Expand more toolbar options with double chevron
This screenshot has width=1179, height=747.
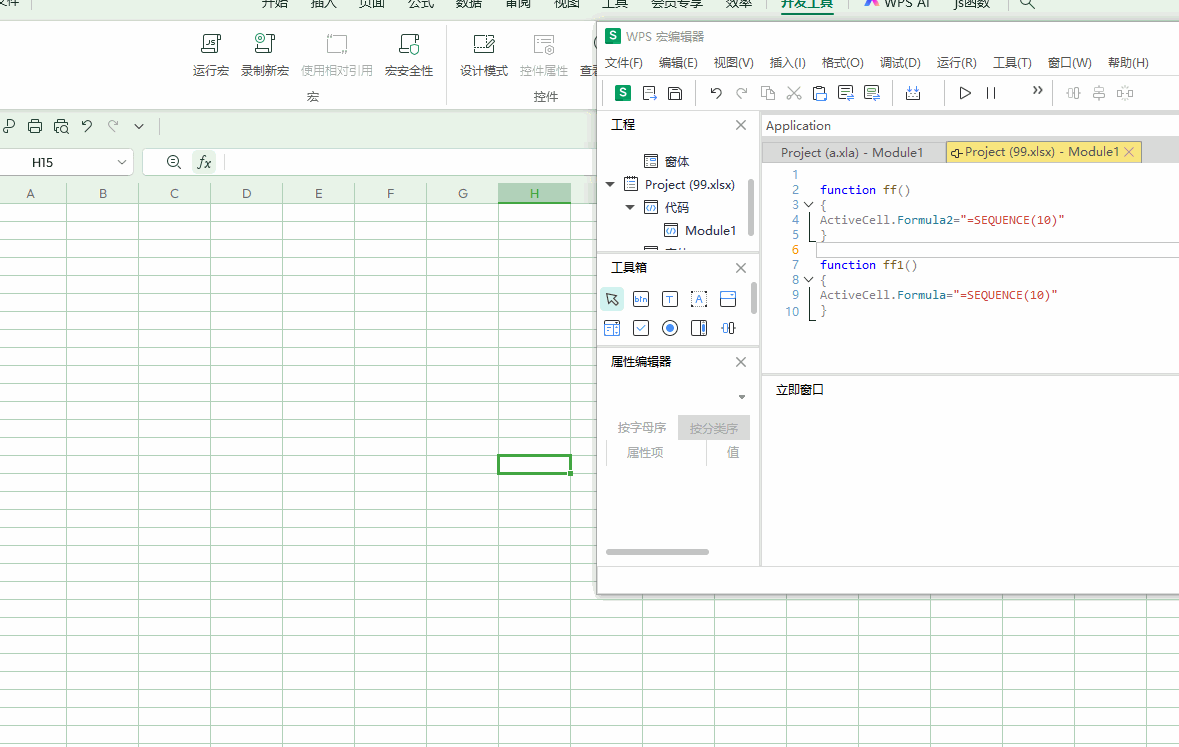[1038, 90]
